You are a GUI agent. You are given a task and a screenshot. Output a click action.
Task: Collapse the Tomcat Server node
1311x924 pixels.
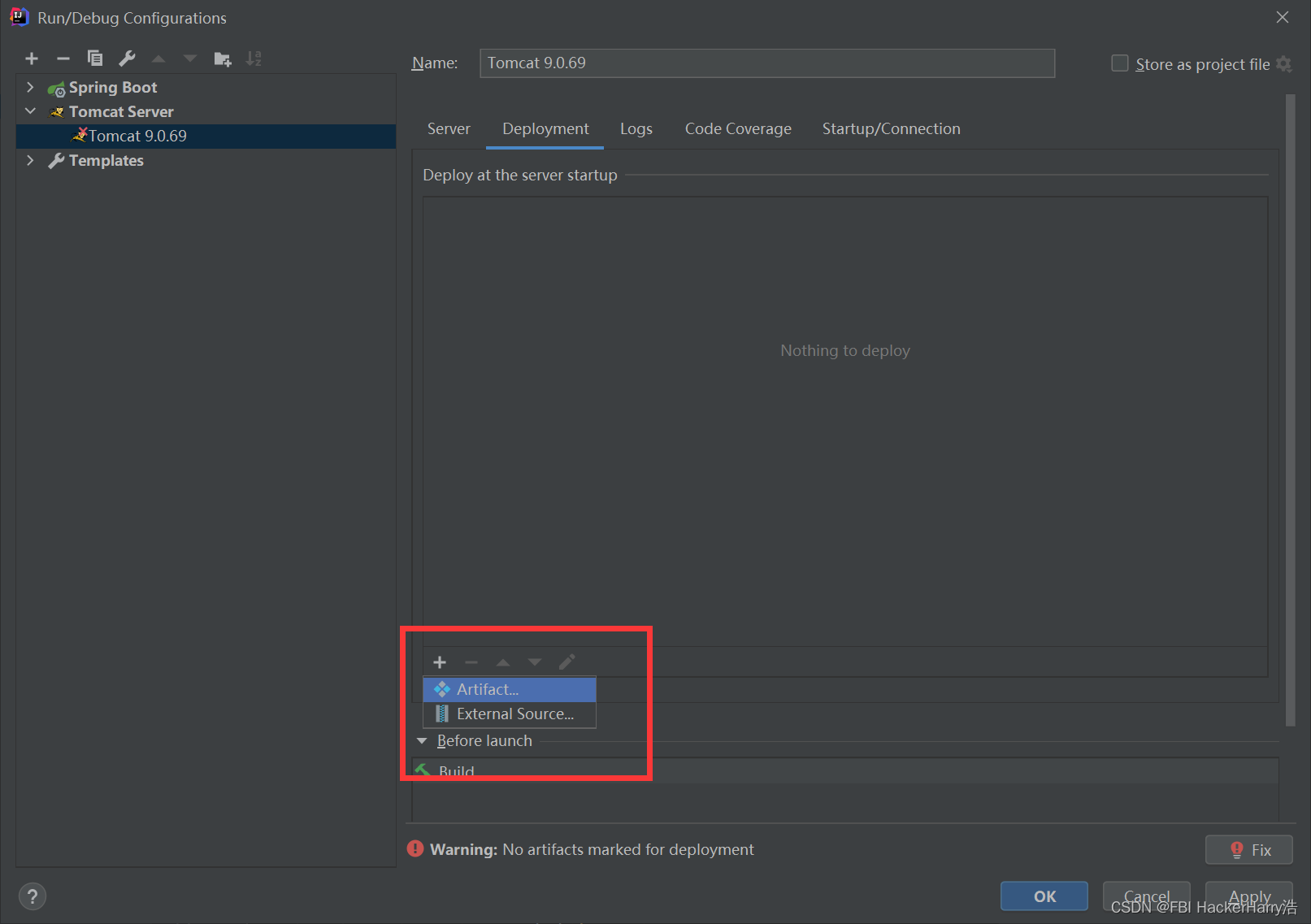click(x=30, y=111)
